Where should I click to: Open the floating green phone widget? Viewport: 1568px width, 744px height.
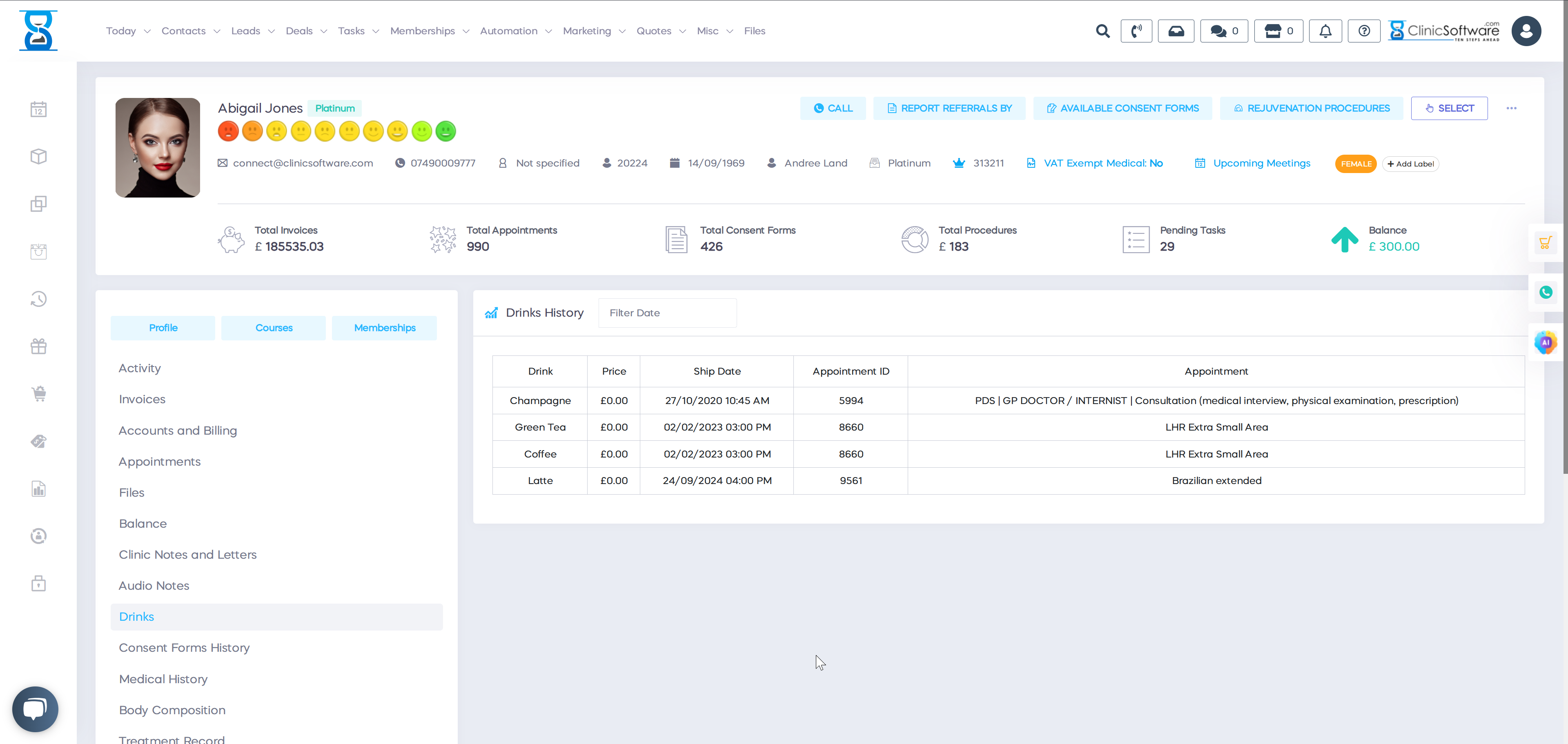(1546, 293)
